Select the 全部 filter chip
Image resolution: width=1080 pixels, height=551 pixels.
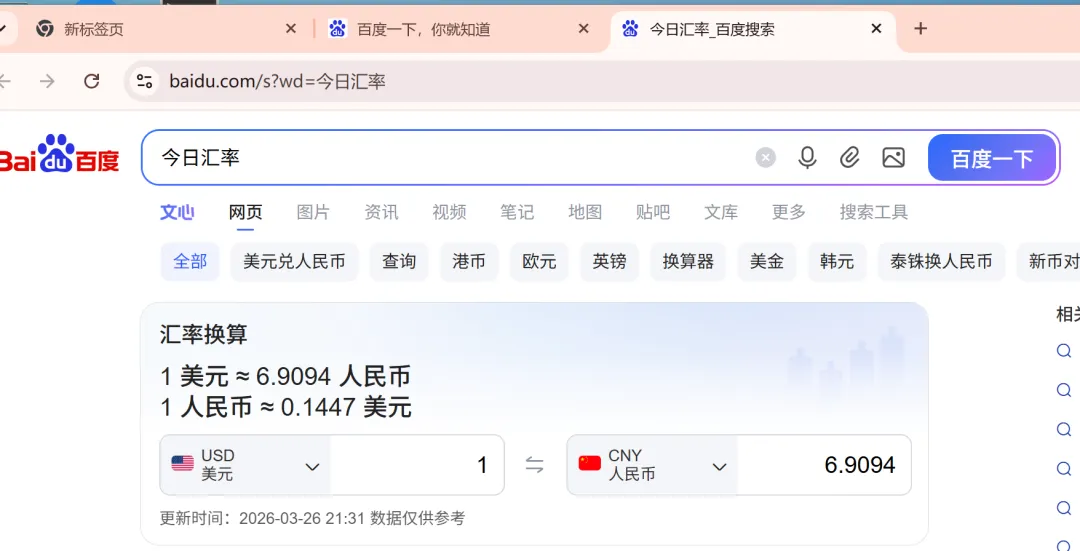click(x=190, y=262)
